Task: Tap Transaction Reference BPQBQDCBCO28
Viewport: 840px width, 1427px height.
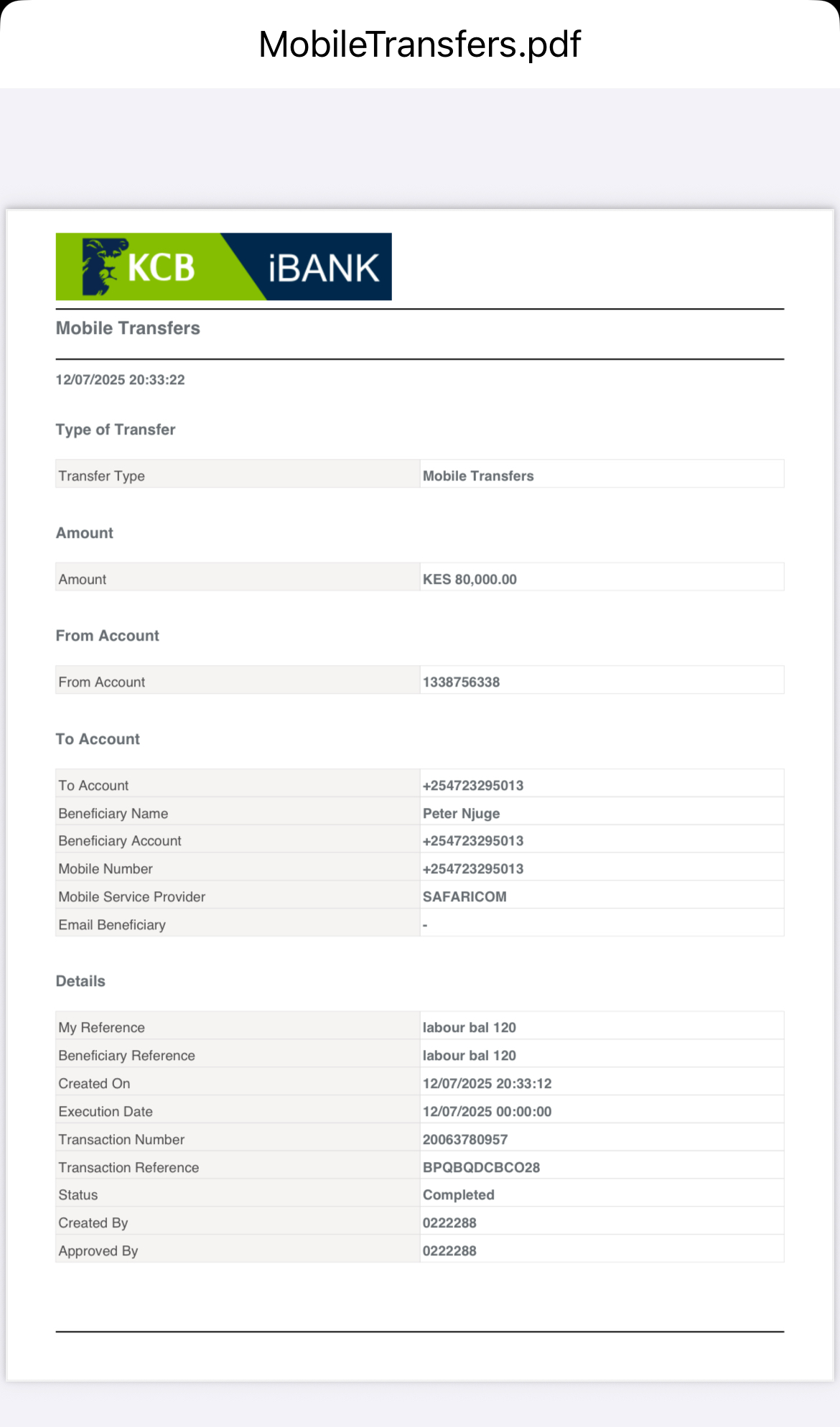Action: 481,1167
